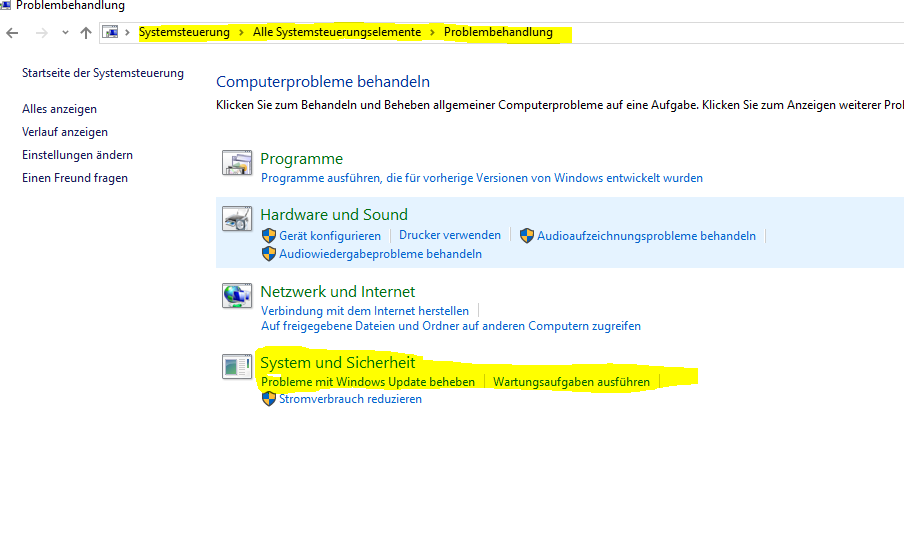Open Einstellungen ändern
This screenshot has height=533, width=904.
[77, 155]
